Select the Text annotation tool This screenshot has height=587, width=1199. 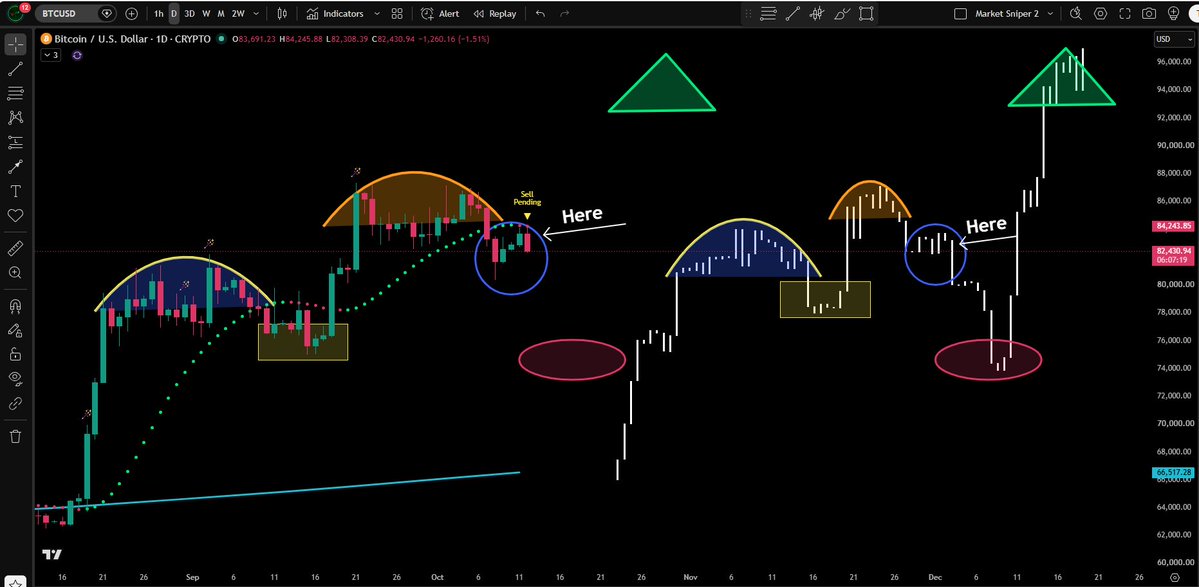click(15, 191)
